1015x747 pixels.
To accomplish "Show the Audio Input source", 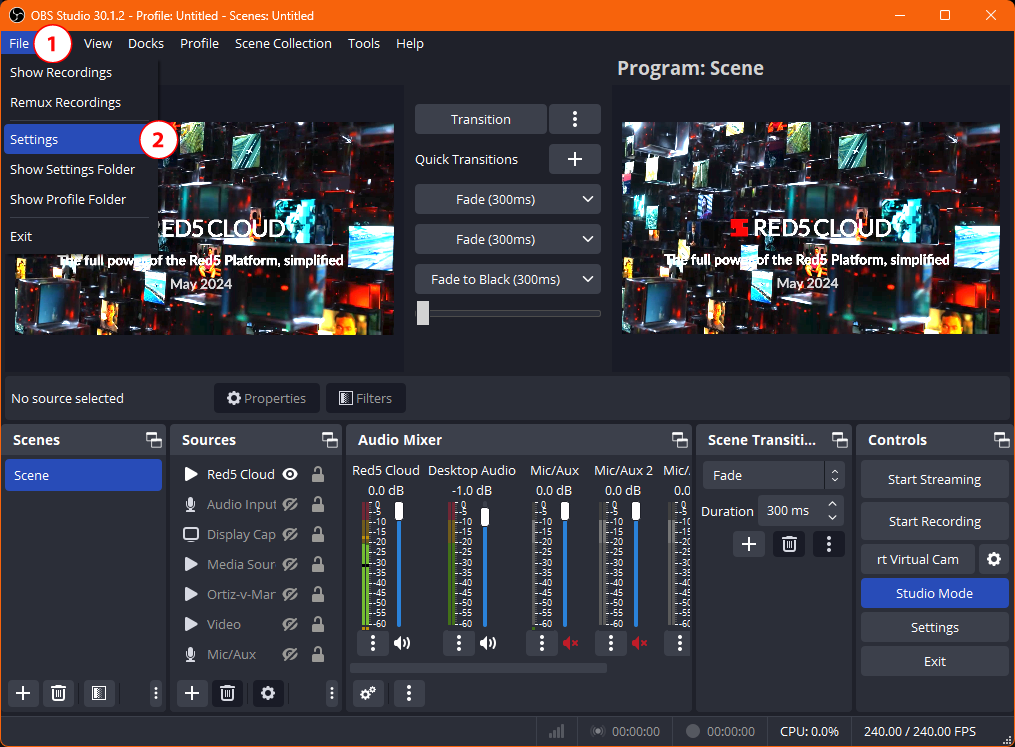I will point(290,504).
